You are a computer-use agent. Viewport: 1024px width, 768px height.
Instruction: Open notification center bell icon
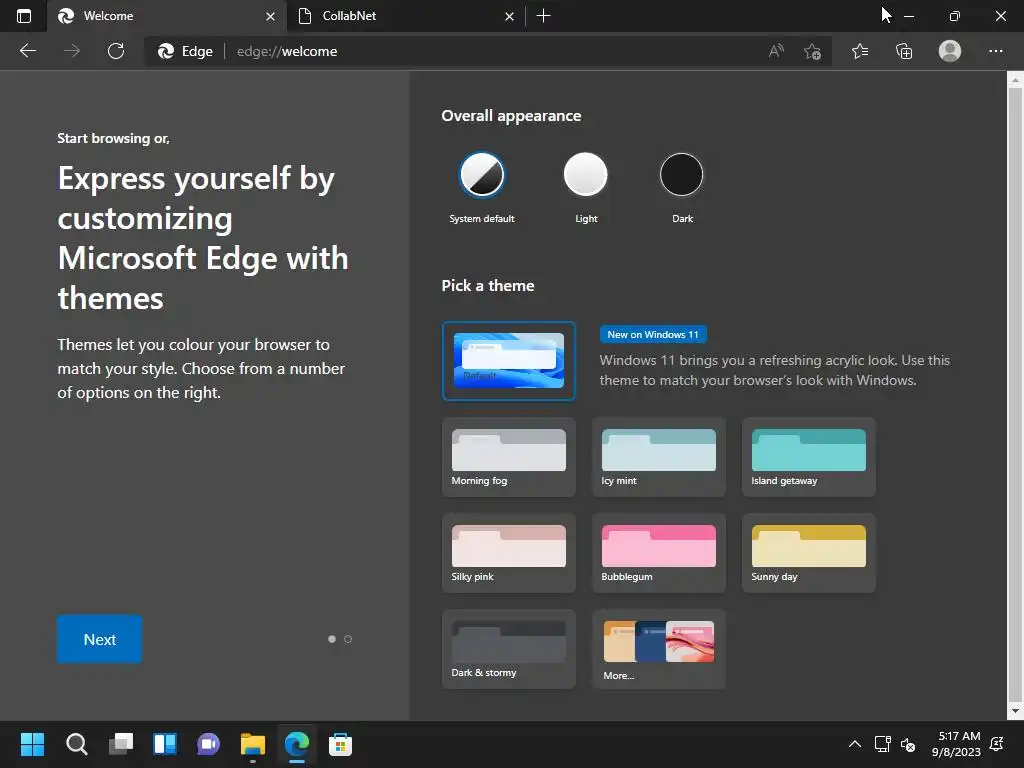(997, 744)
